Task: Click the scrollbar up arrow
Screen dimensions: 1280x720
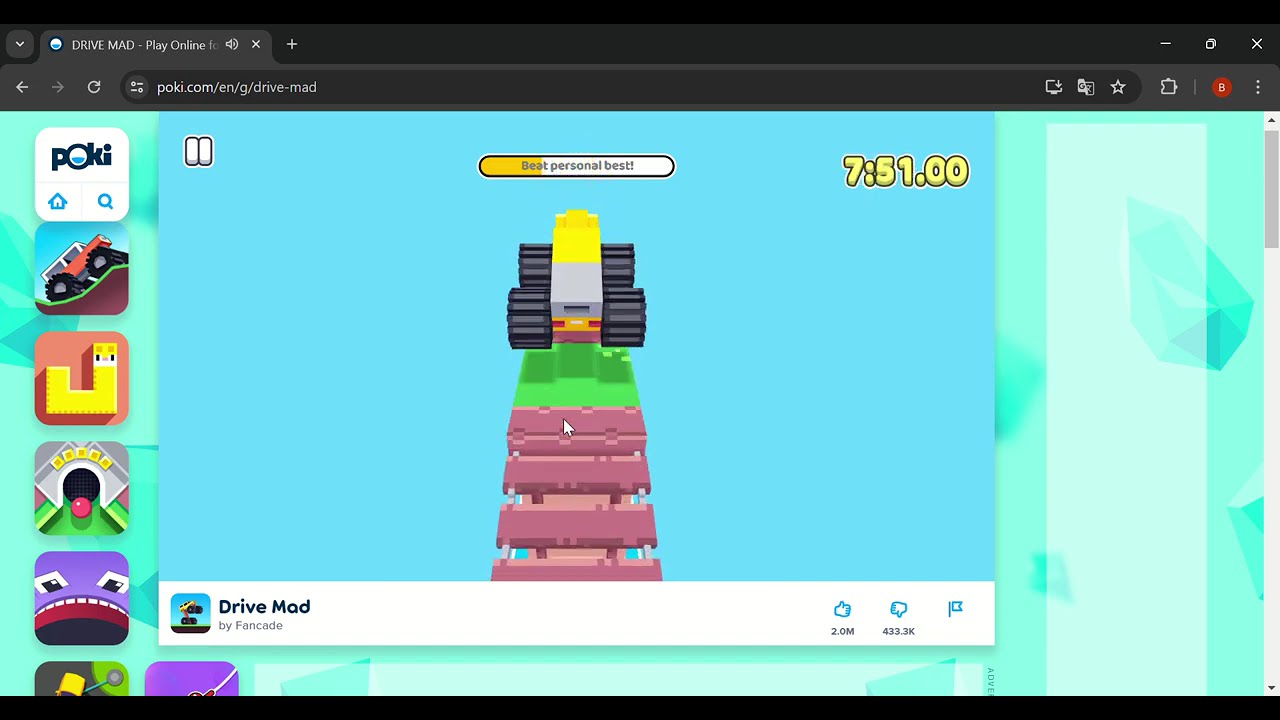Action: click(x=1271, y=120)
